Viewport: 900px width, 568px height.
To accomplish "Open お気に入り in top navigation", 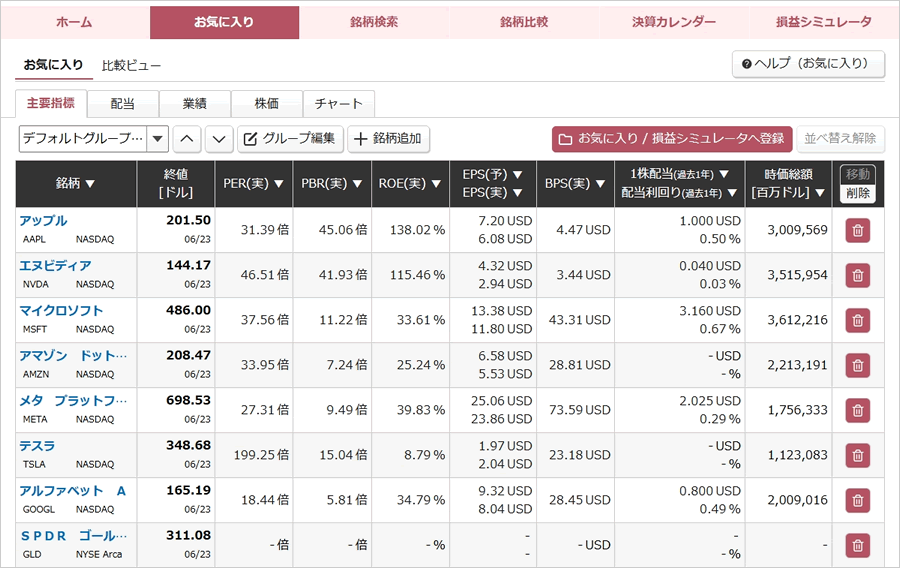I will coord(224,22).
